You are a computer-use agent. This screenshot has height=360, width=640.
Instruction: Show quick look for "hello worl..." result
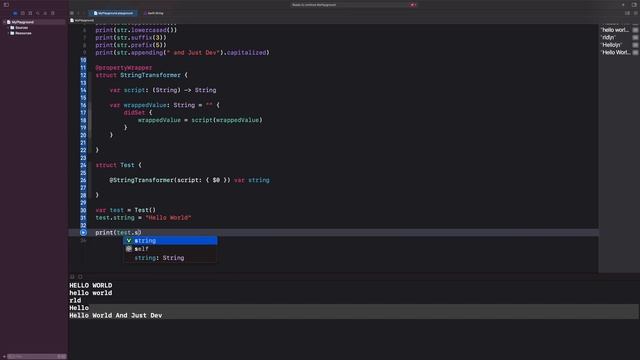pyautogui.click(x=635, y=30)
